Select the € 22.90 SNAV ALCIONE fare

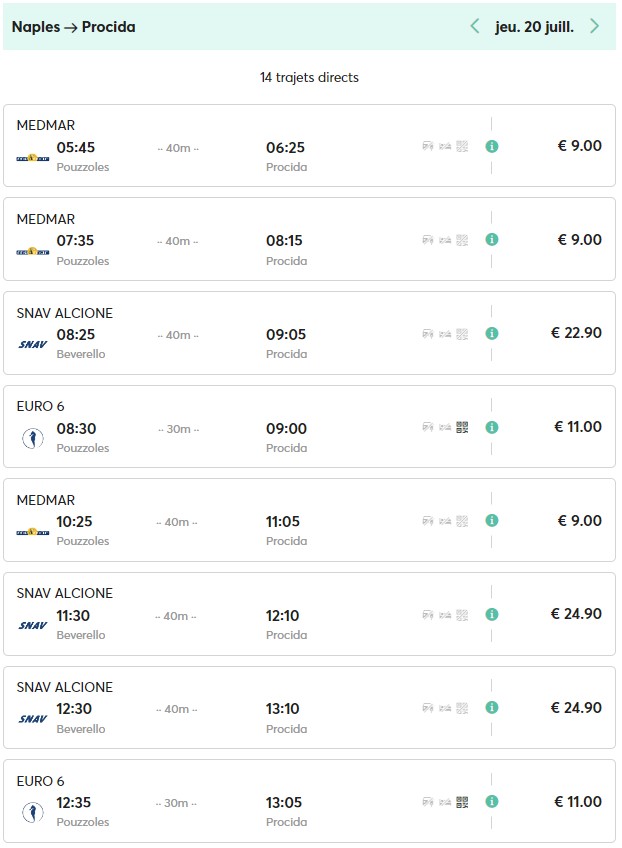pyautogui.click(x=576, y=333)
